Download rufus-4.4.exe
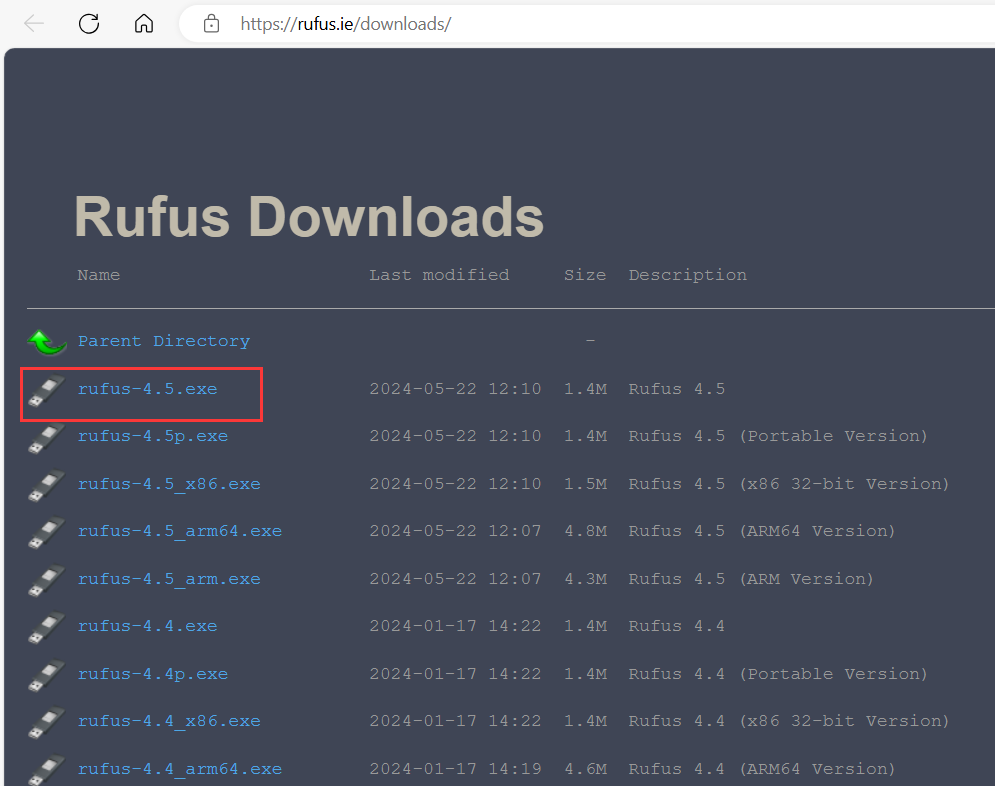This screenshot has width=995, height=786. (147, 626)
